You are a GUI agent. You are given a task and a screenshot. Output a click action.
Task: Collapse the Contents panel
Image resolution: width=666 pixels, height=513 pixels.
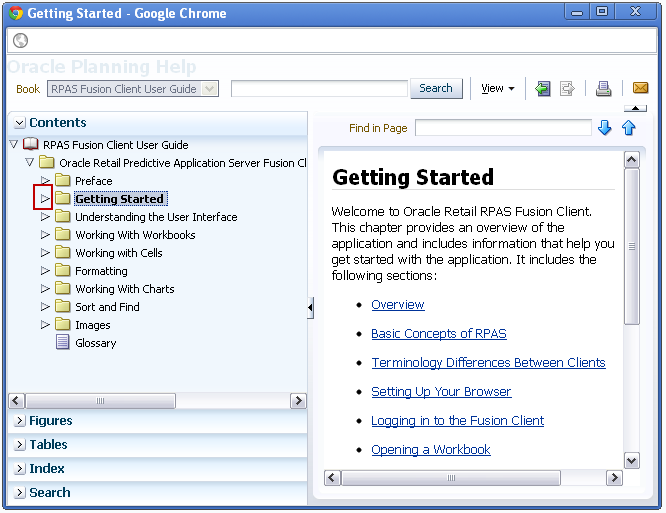tap(19, 123)
